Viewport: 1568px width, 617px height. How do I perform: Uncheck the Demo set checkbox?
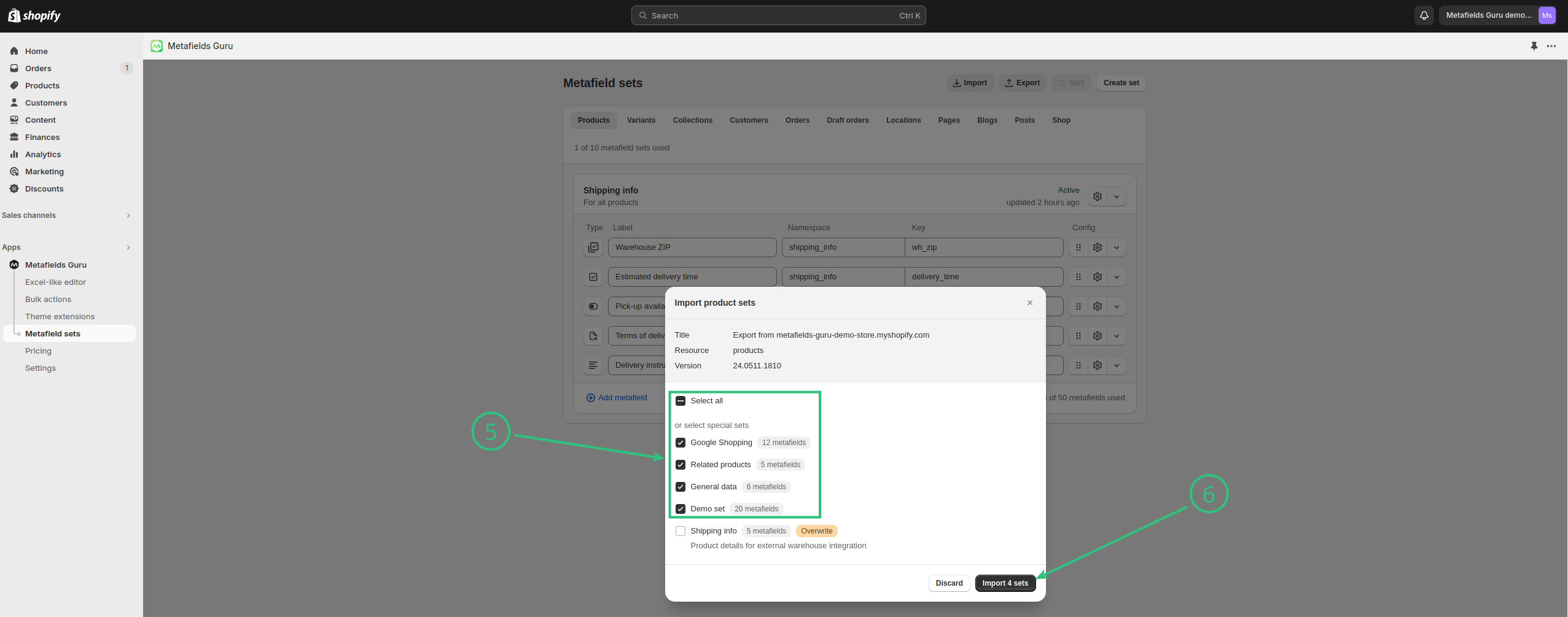pos(680,509)
